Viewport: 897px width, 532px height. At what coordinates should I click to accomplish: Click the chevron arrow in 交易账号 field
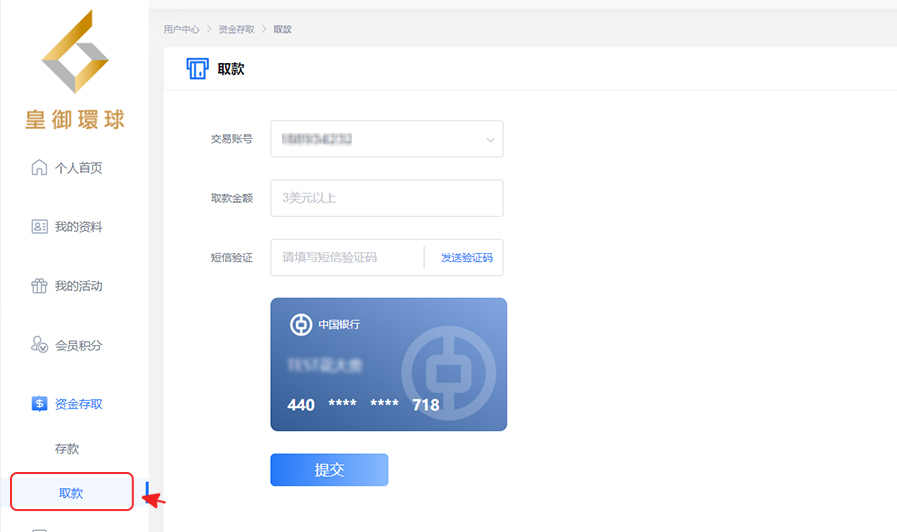(x=490, y=140)
